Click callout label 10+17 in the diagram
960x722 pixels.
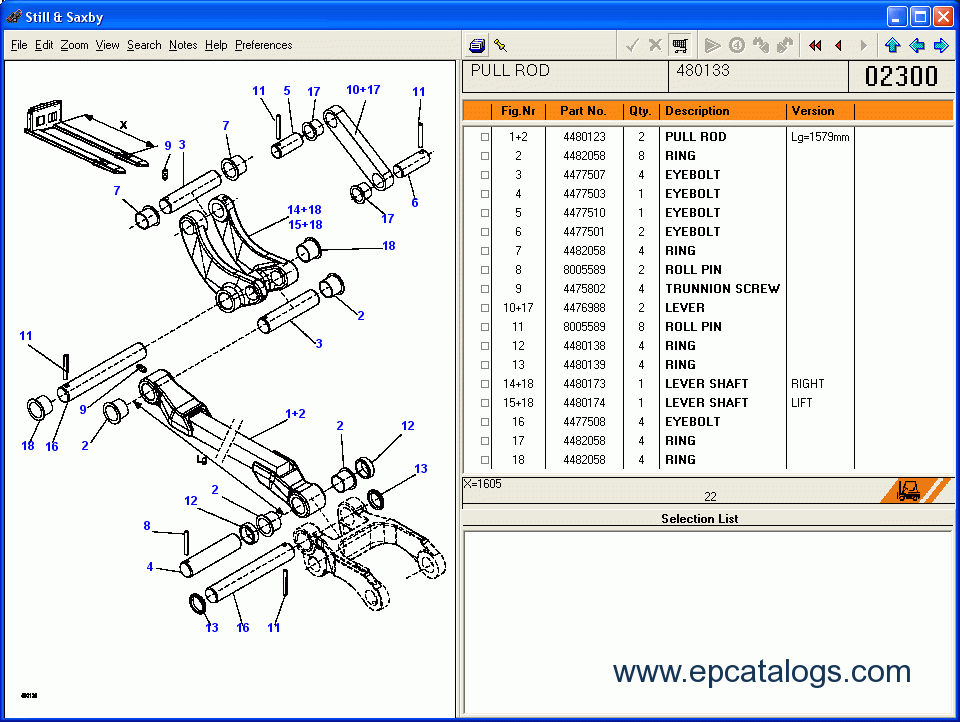coord(363,89)
